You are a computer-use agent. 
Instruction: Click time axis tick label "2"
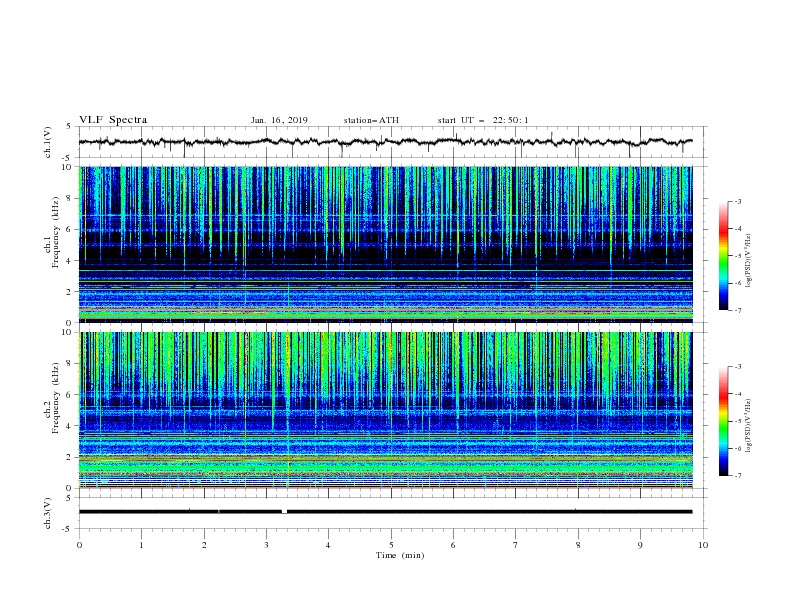click(x=204, y=545)
